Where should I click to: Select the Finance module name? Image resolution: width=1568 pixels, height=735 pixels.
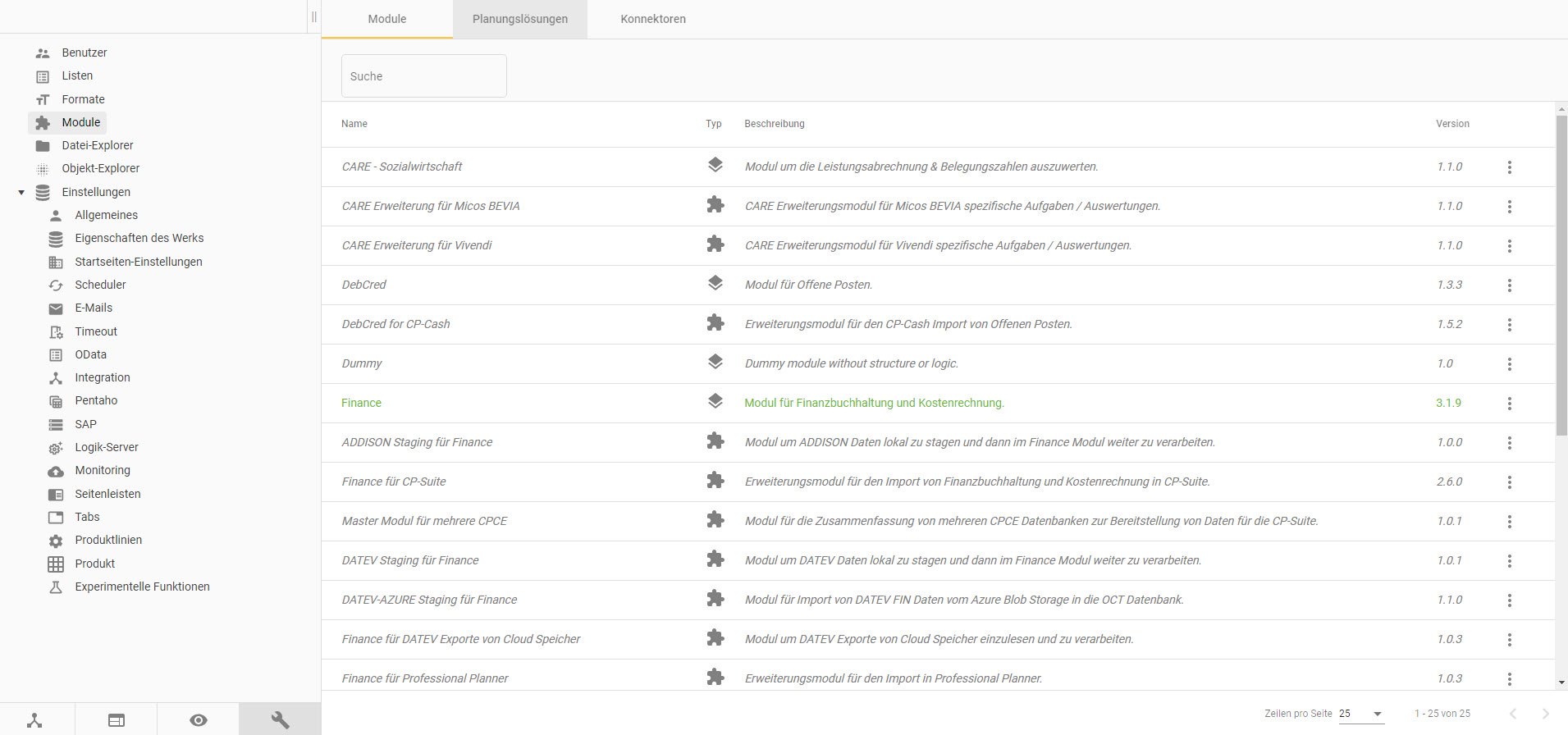(x=361, y=403)
